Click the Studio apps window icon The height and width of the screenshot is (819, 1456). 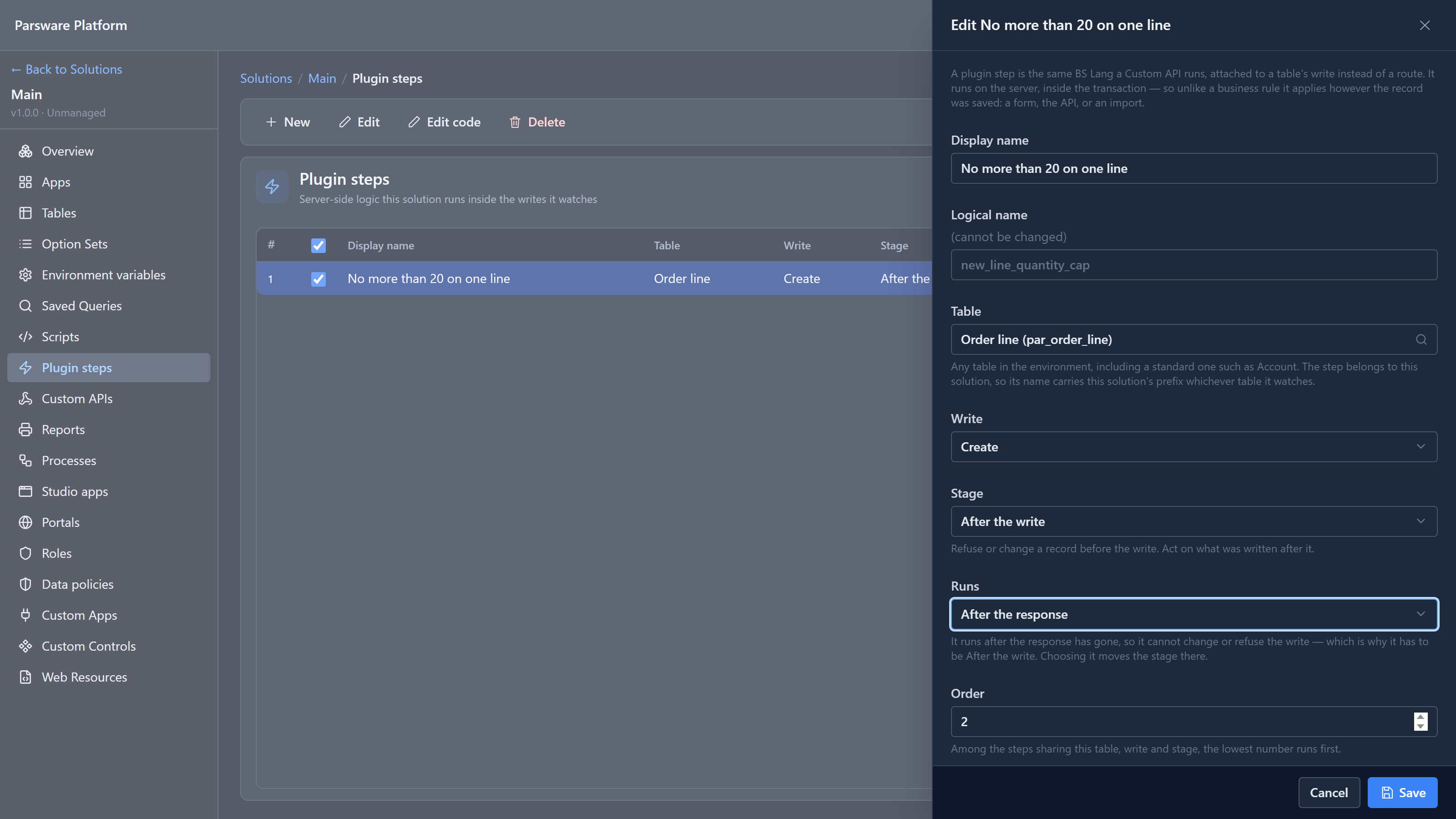point(25,491)
